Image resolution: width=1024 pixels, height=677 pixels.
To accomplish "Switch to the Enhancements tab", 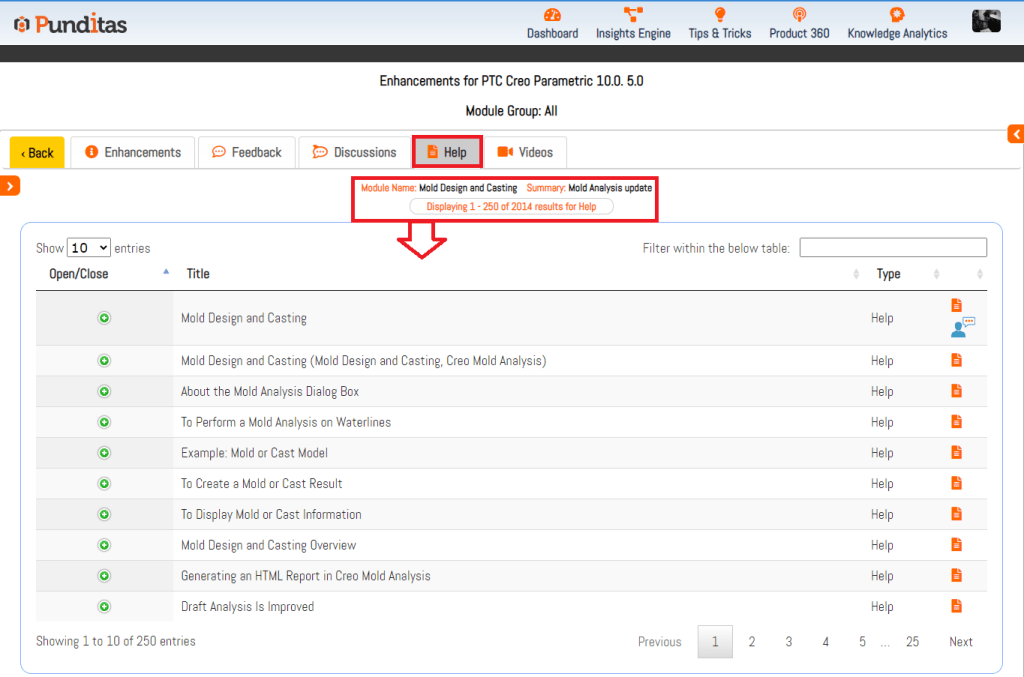I will 133,152.
